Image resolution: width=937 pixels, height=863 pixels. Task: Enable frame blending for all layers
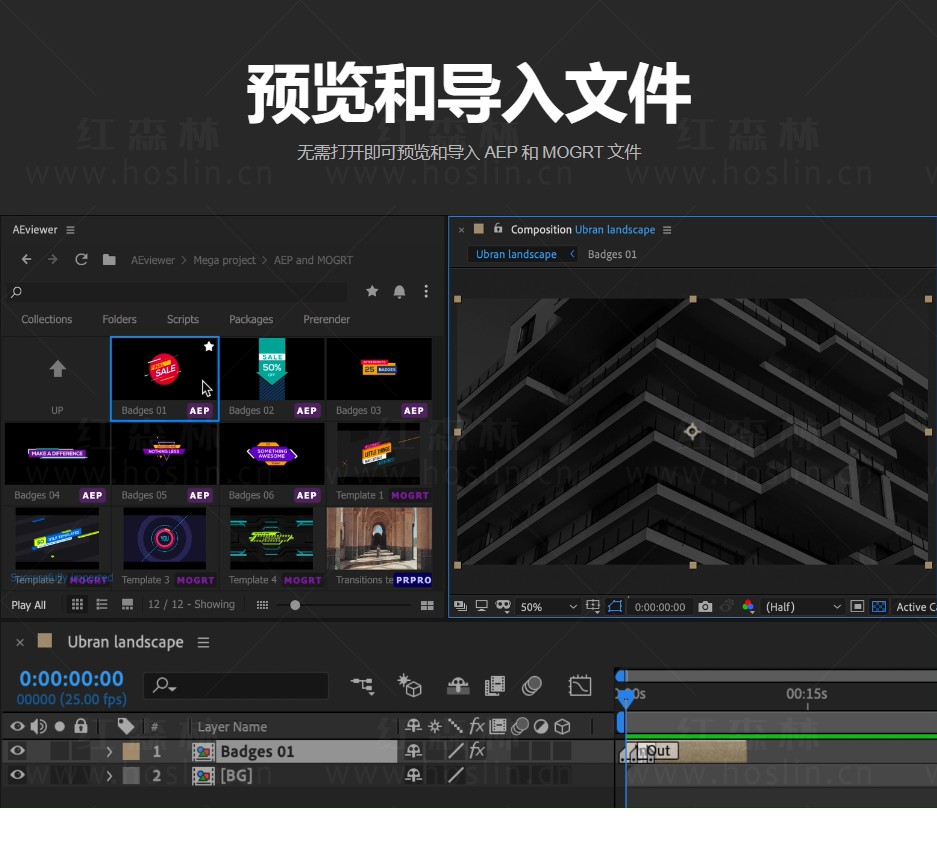495,685
